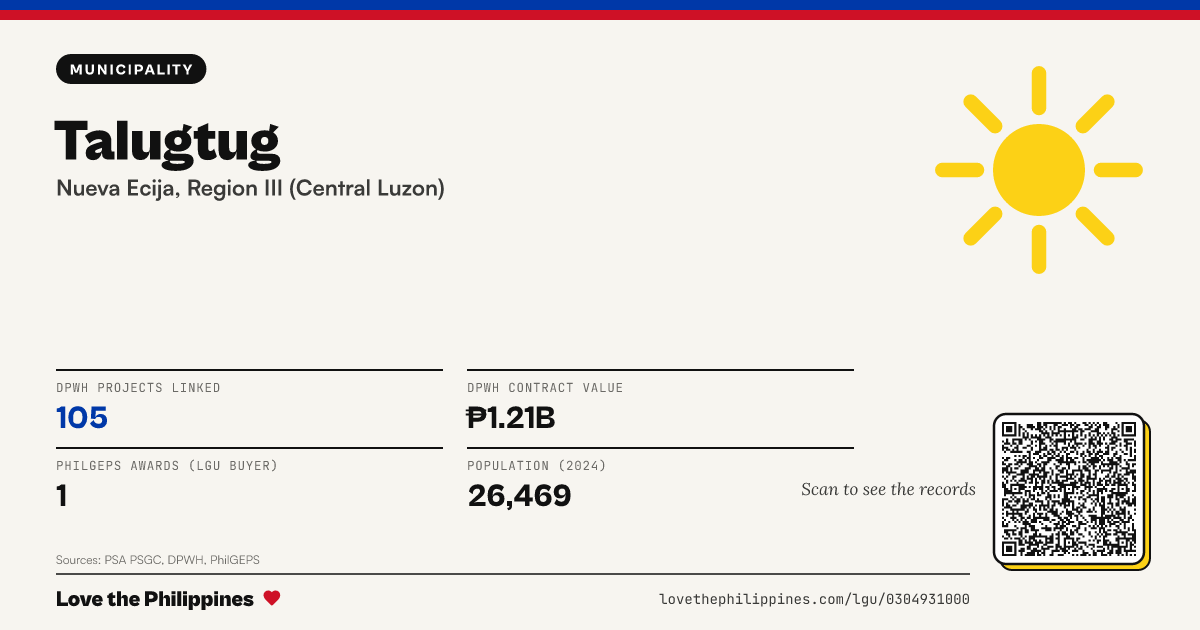Click the Nueva Ecija, Region III subtitle
The width and height of the screenshot is (1200, 630).
(x=250, y=188)
